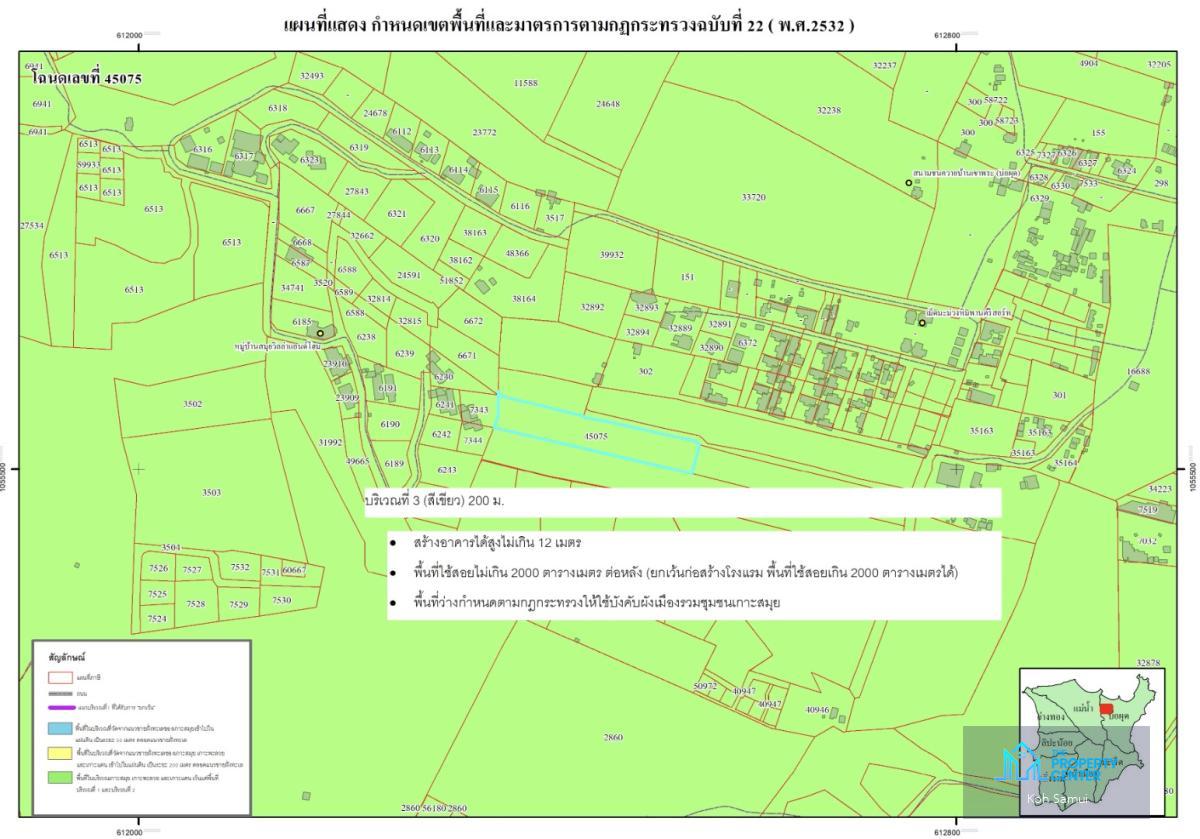The image size is (1200, 839).
Task: Click parcel label 27843
Action: pos(357,191)
